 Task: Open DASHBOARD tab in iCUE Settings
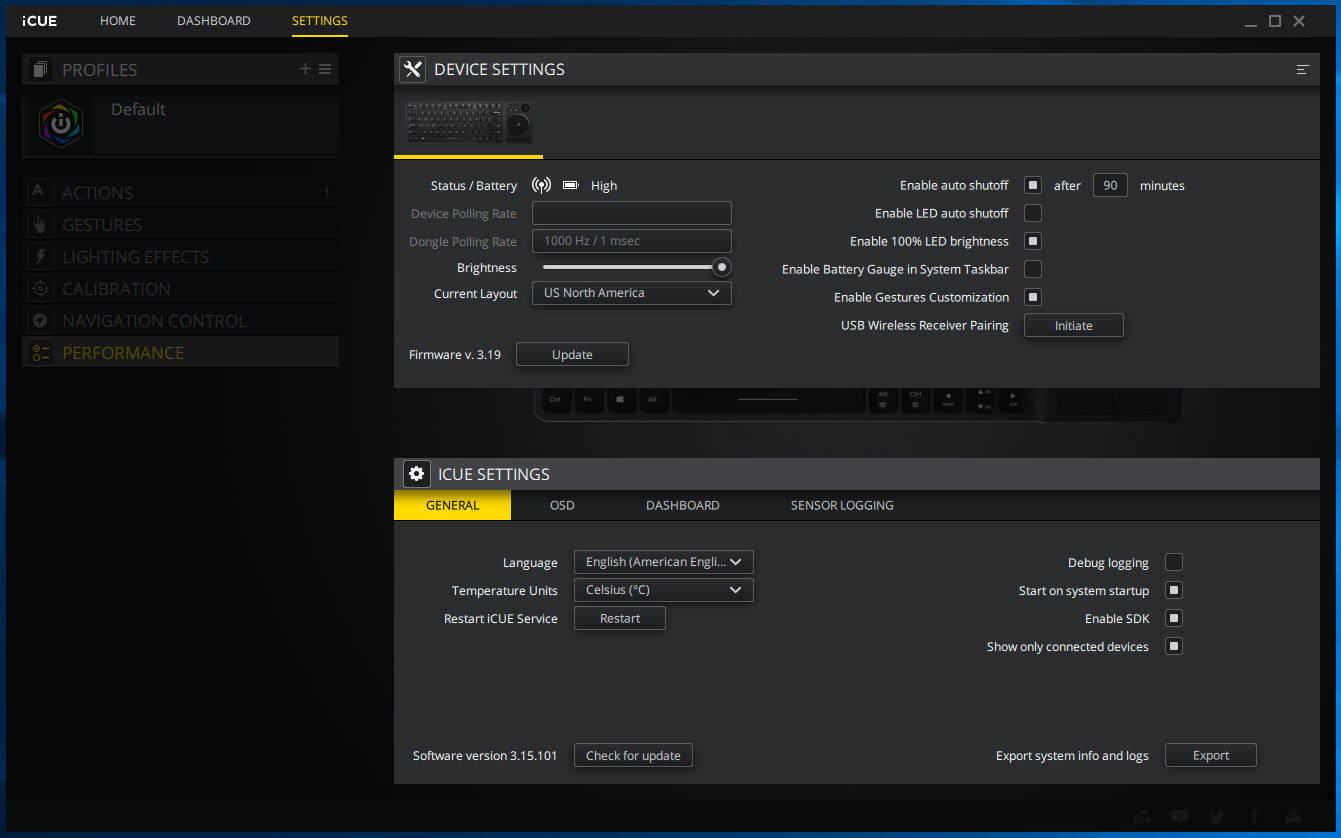tap(683, 505)
